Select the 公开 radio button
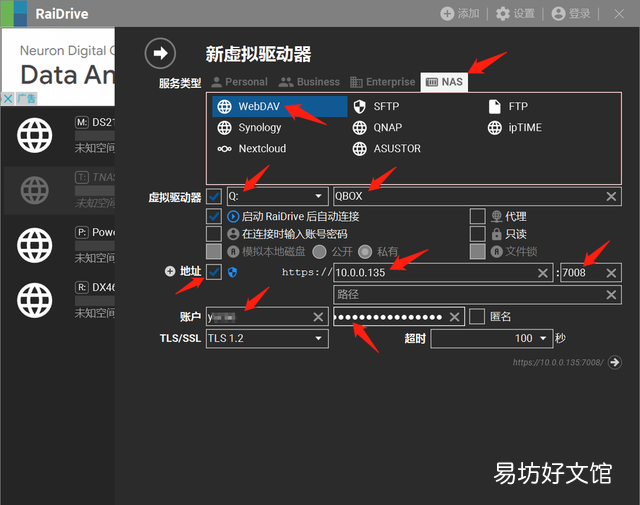The height and width of the screenshot is (505, 640). [319, 251]
